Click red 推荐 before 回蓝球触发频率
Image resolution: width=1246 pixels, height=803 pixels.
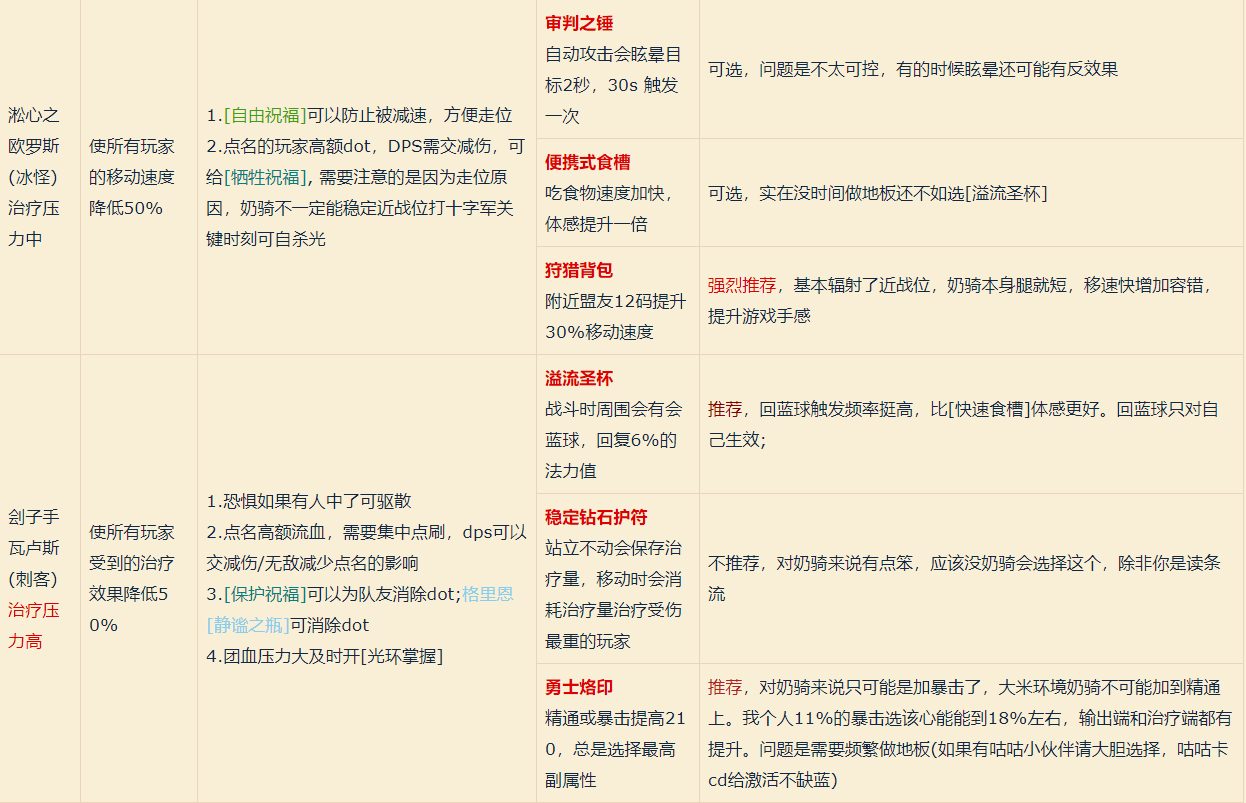(x=725, y=409)
